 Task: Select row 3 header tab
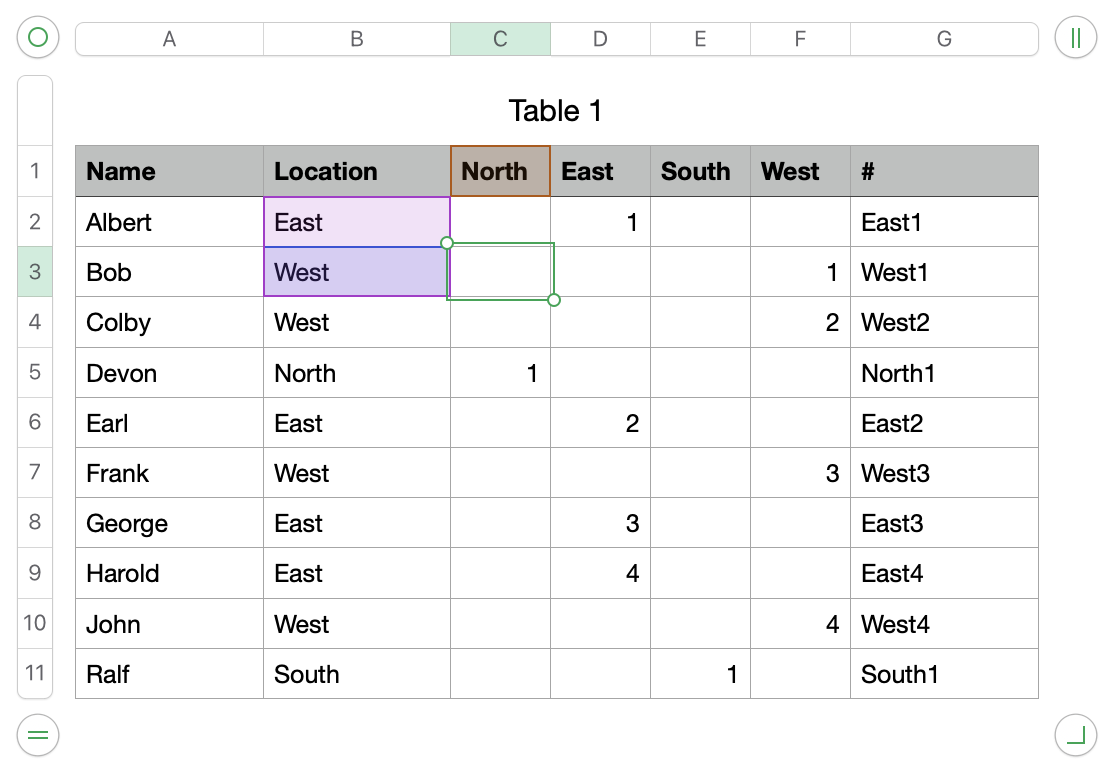click(35, 272)
